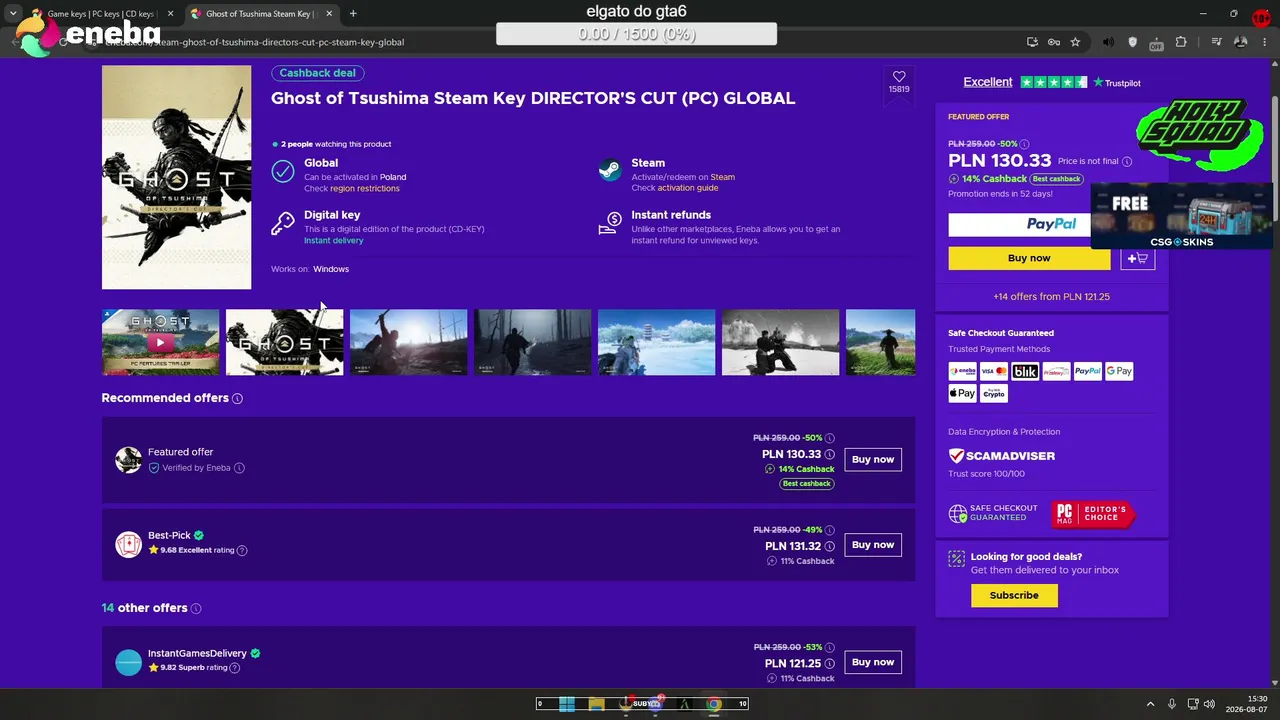Click the Eneba logo

tap(88, 34)
